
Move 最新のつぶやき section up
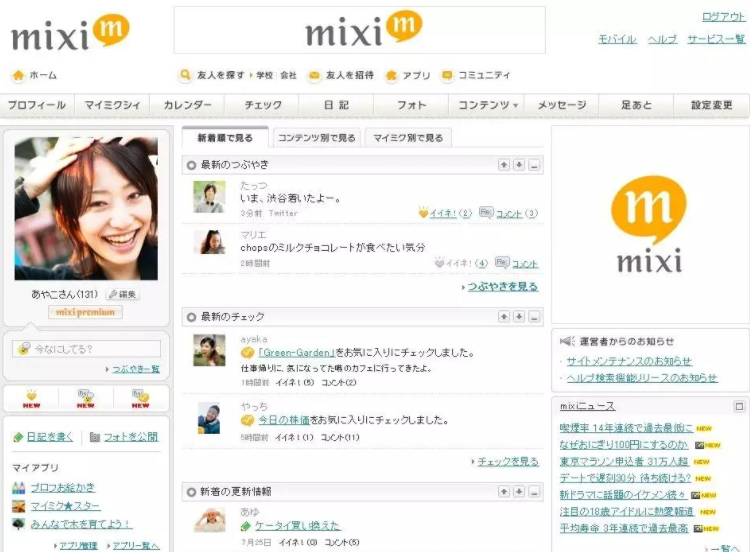point(504,165)
